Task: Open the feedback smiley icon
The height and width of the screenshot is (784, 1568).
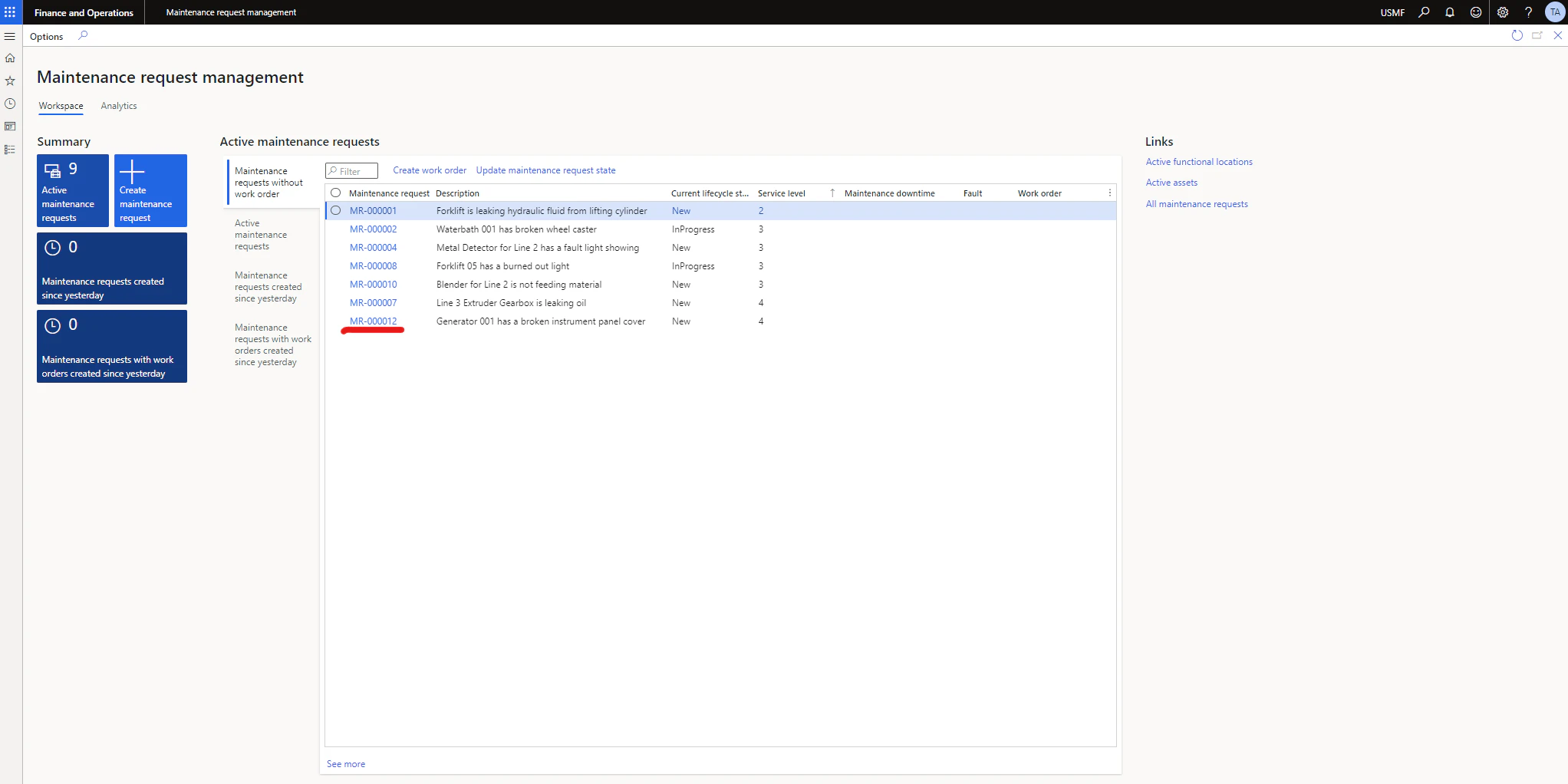Action: [1476, 12]
